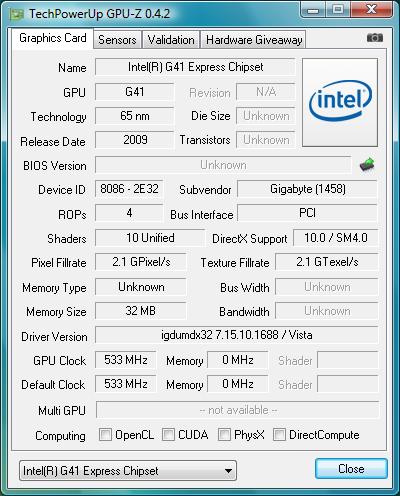
Task: Click the GPU Clock 533 MHz field
Action: [126, 360]
